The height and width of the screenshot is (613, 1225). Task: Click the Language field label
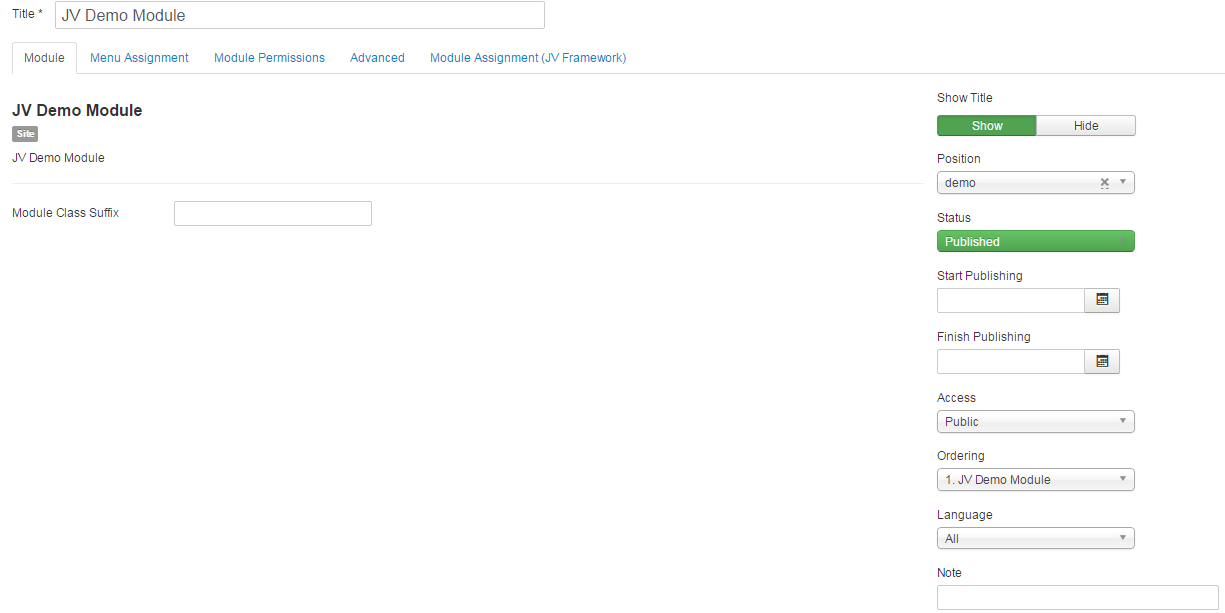pyautogui.click(x=965, y=515)
